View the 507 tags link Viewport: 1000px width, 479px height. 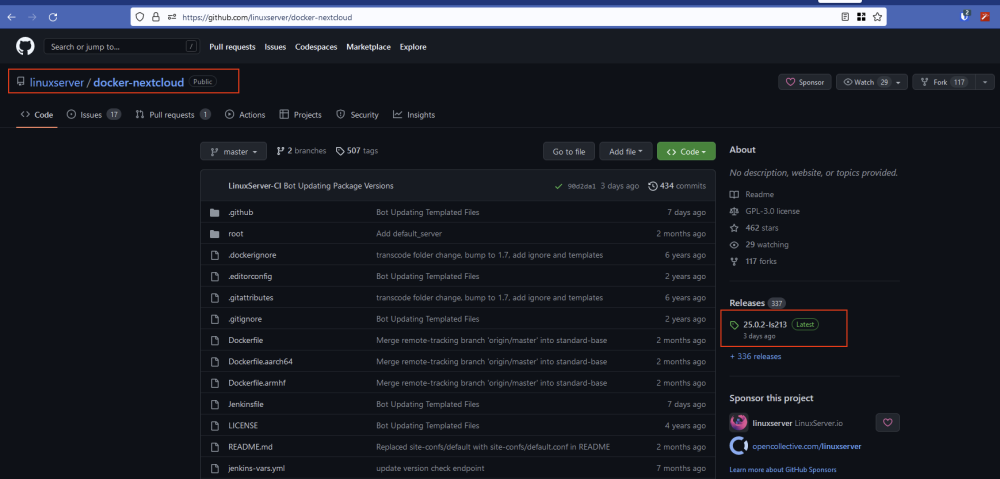point(357,151)
